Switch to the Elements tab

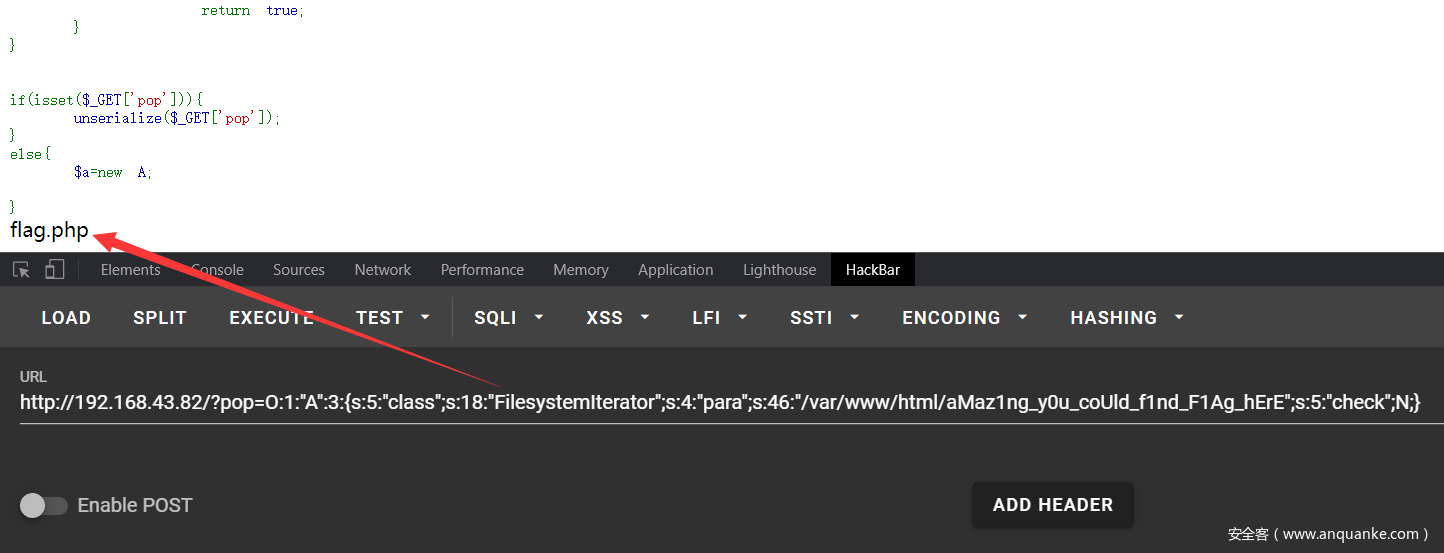point(130,270)
